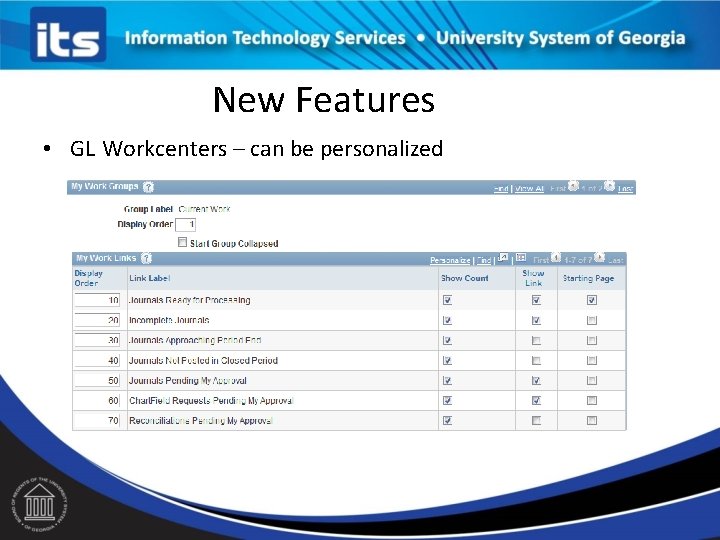Image resolution: width=720 pixels, height=540 pixels.
Task: Open My Work Groups help icon
Action: 148,187
